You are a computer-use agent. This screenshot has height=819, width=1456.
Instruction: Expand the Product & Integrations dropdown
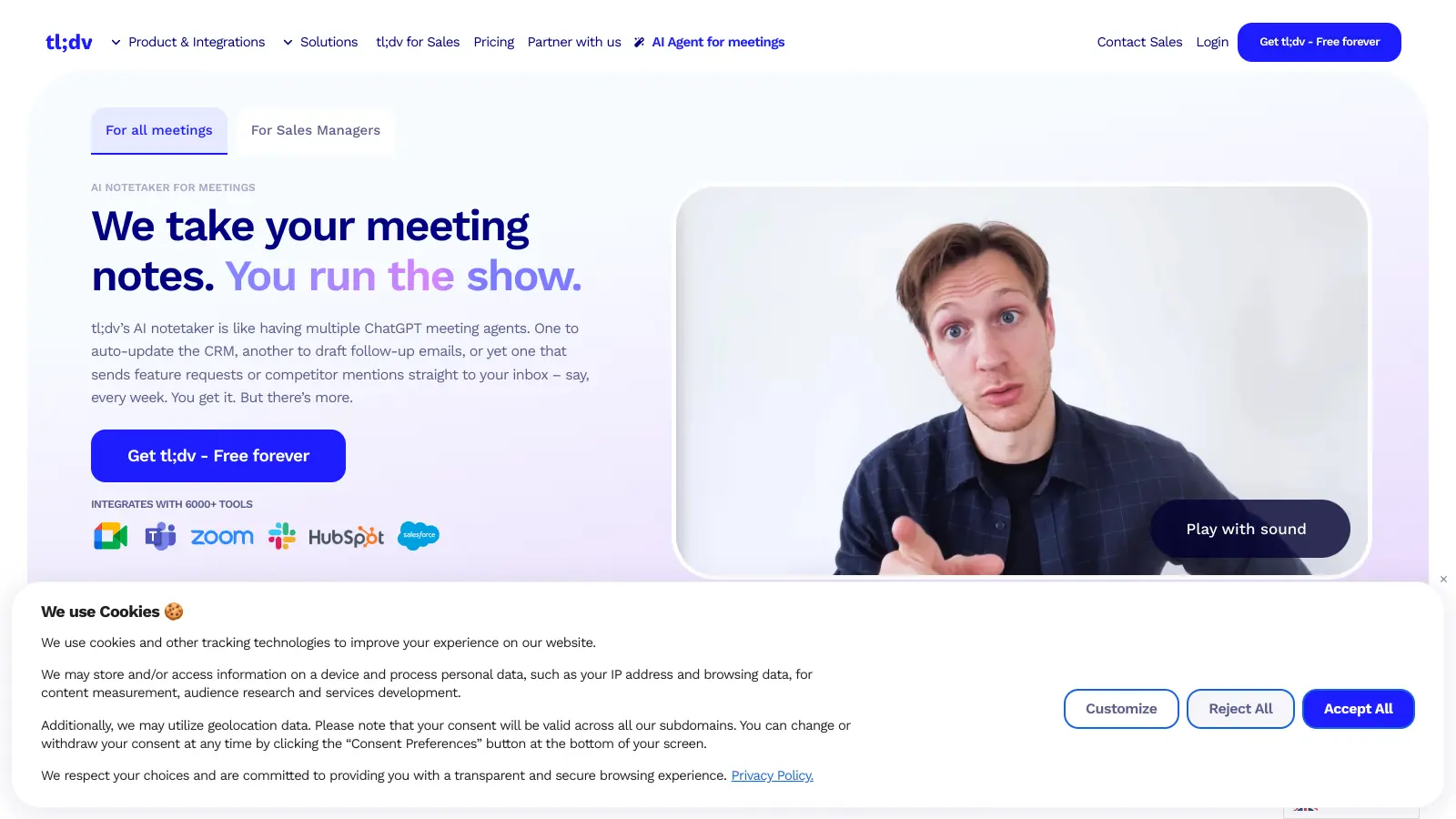(x=188, y=42)
